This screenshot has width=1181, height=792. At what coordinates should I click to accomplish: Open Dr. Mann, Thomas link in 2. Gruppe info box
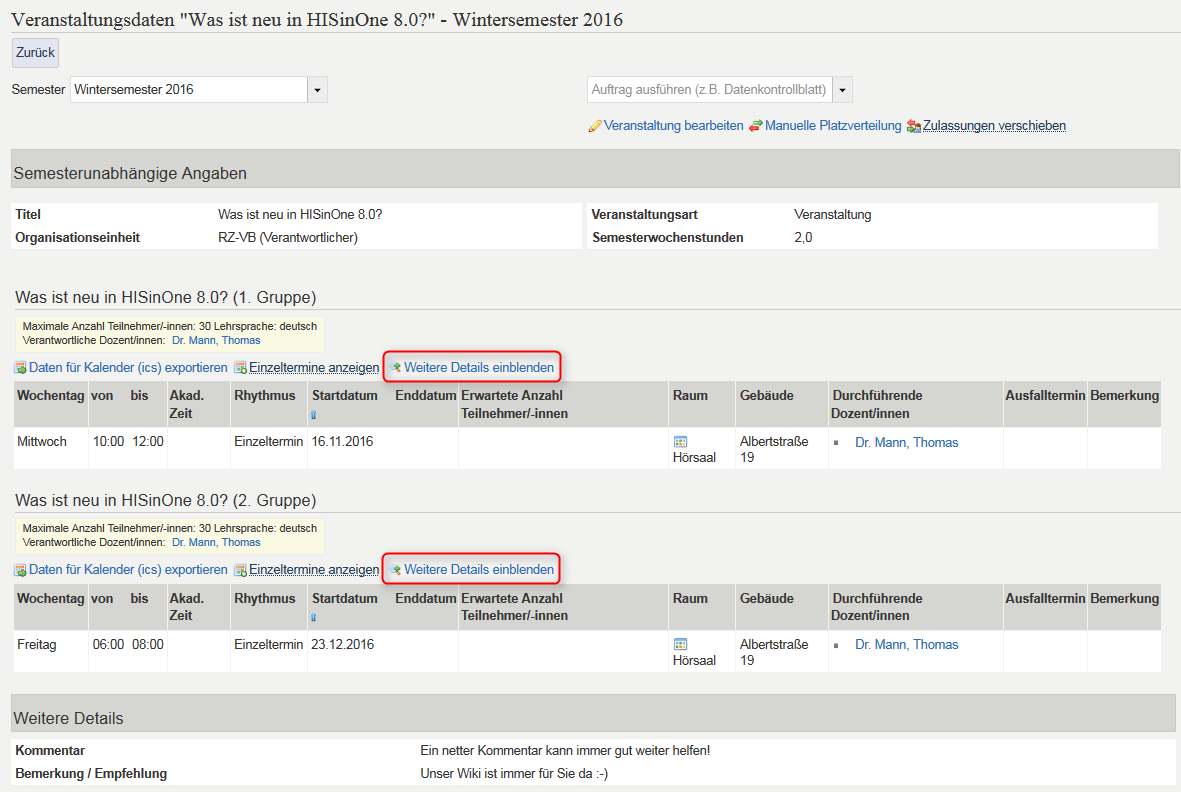point(216,542)
